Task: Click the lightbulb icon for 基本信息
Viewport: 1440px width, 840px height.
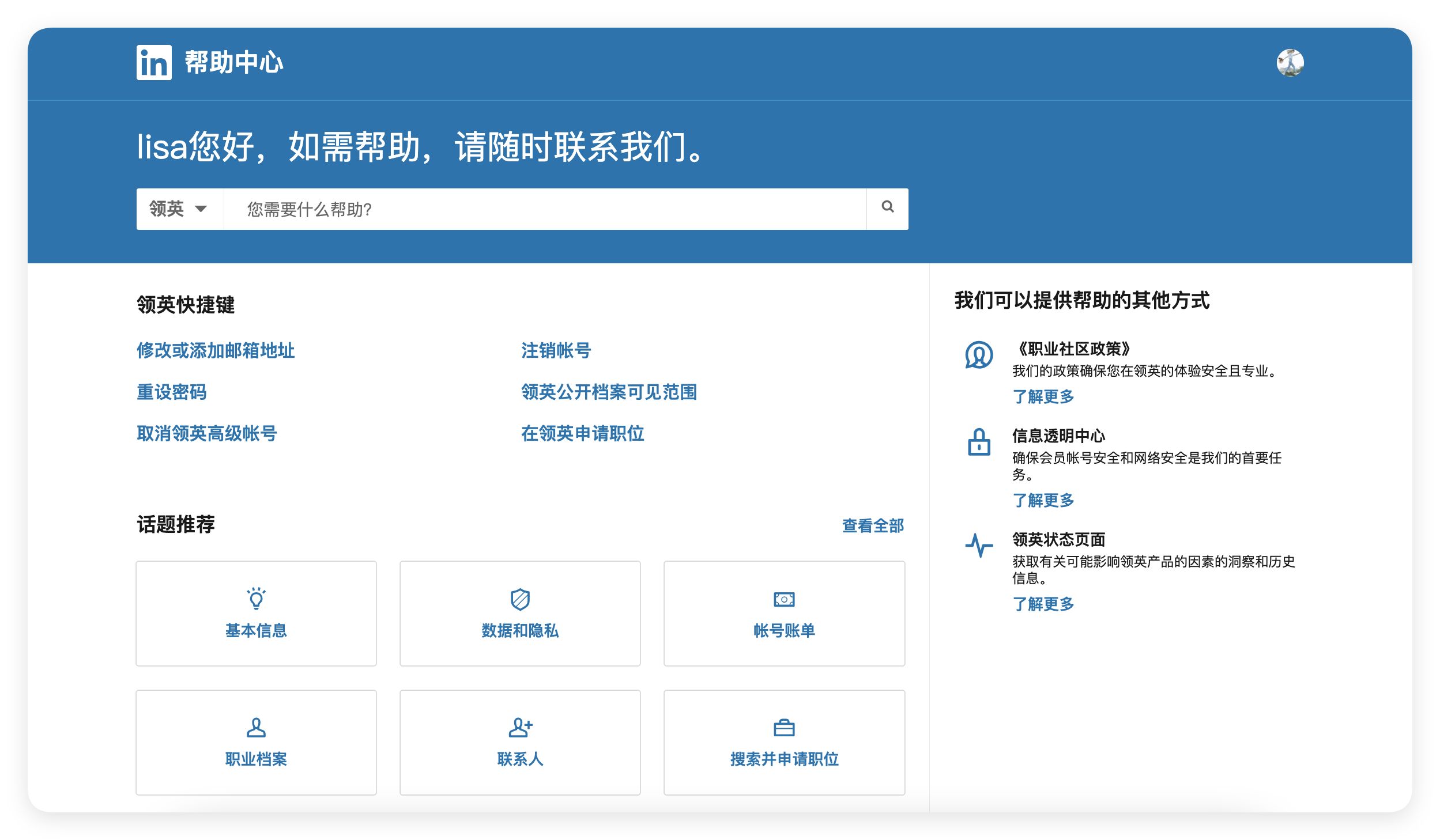Action: pos(256,599)
